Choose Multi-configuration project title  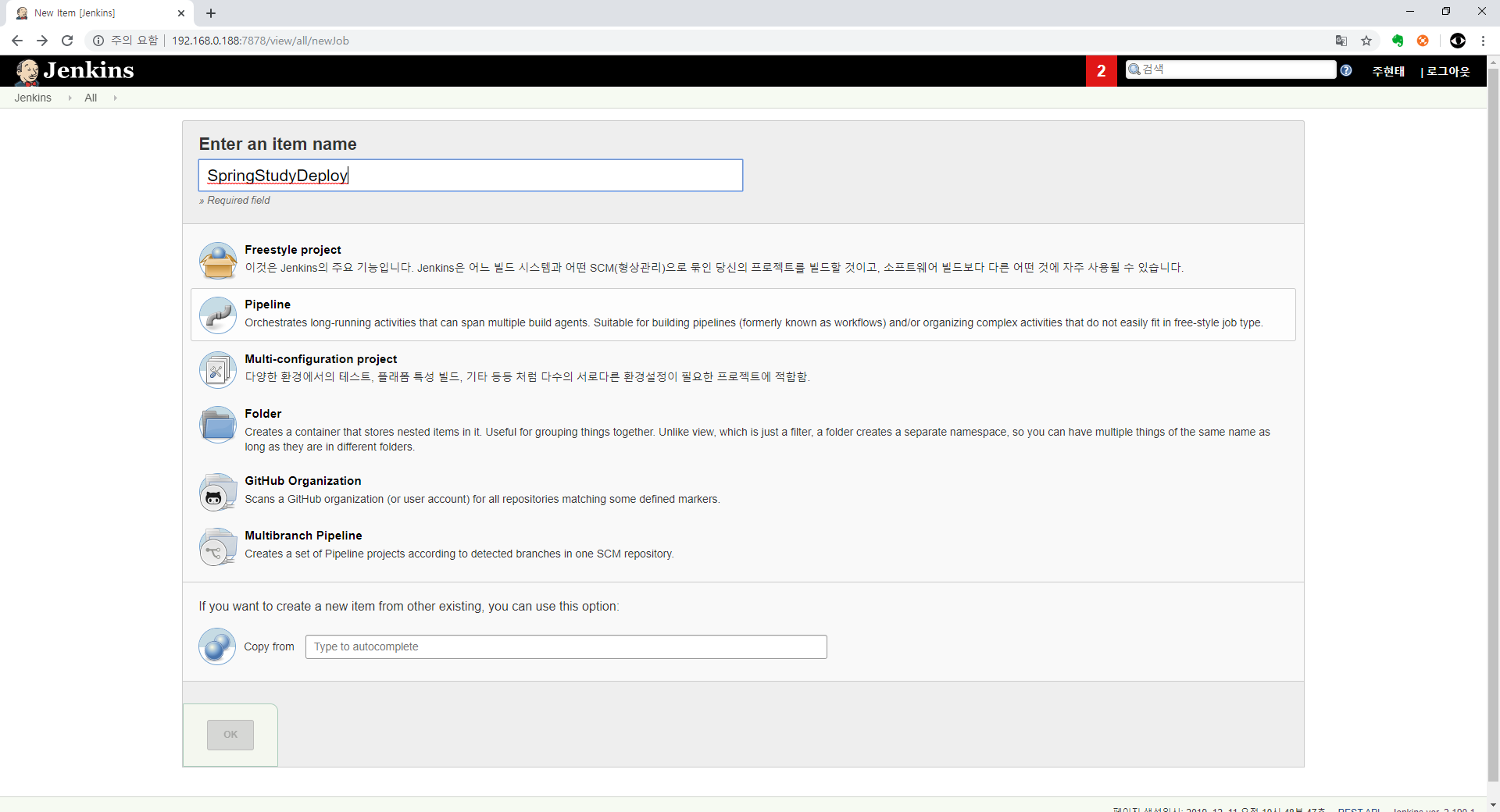click(x=320, y=359)
